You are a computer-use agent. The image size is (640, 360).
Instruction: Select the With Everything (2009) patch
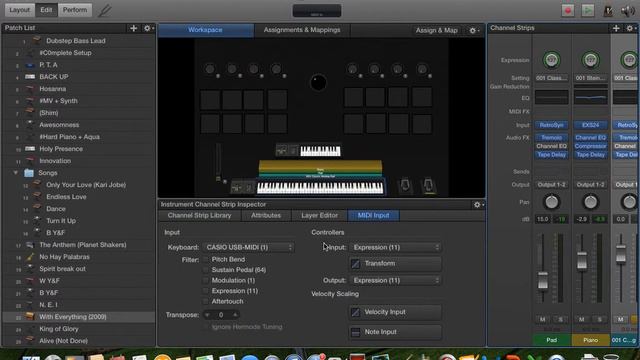click(x=78, y=317)
